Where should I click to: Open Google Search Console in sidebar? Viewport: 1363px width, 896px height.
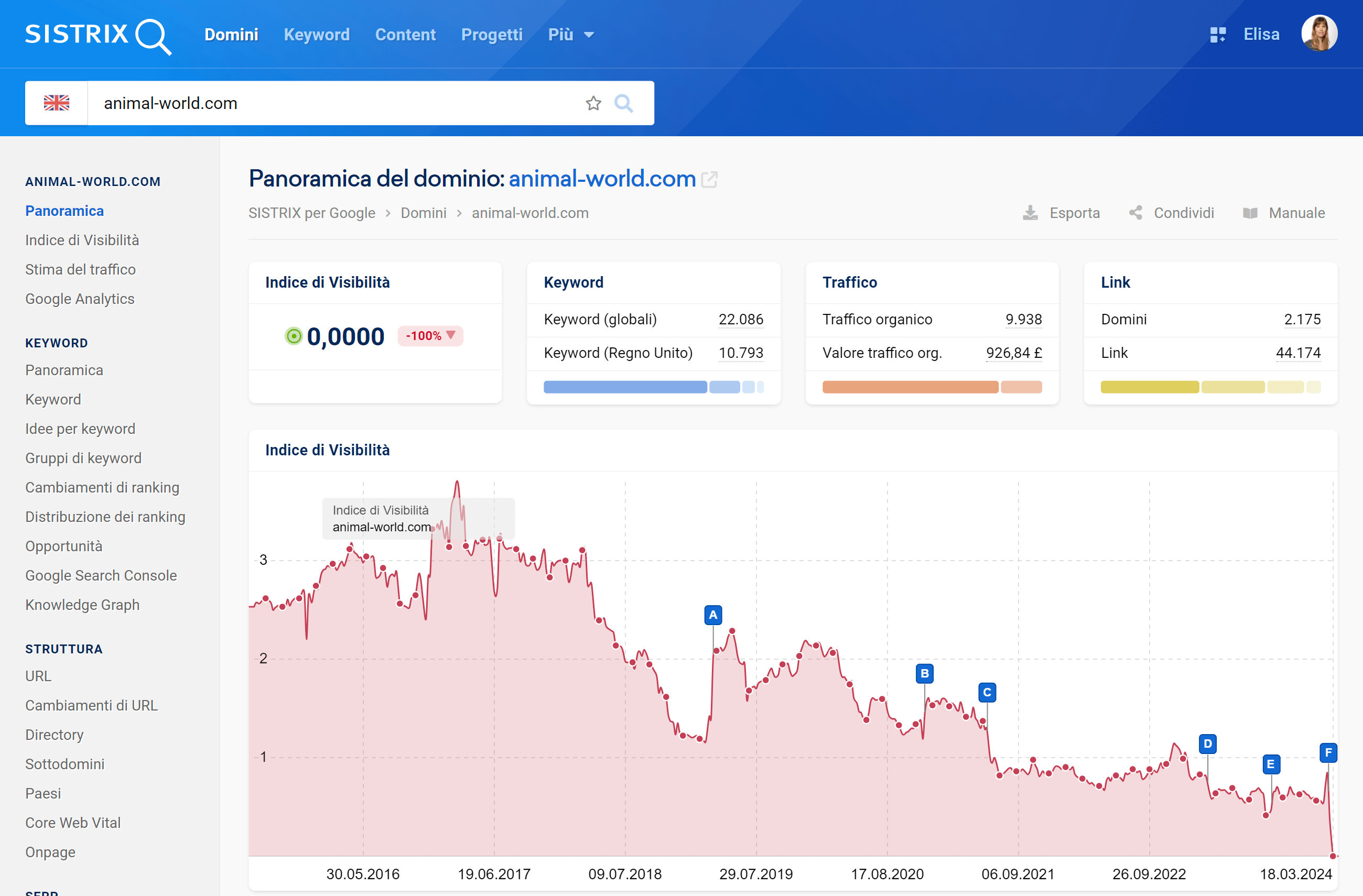(x=101, y=575)
